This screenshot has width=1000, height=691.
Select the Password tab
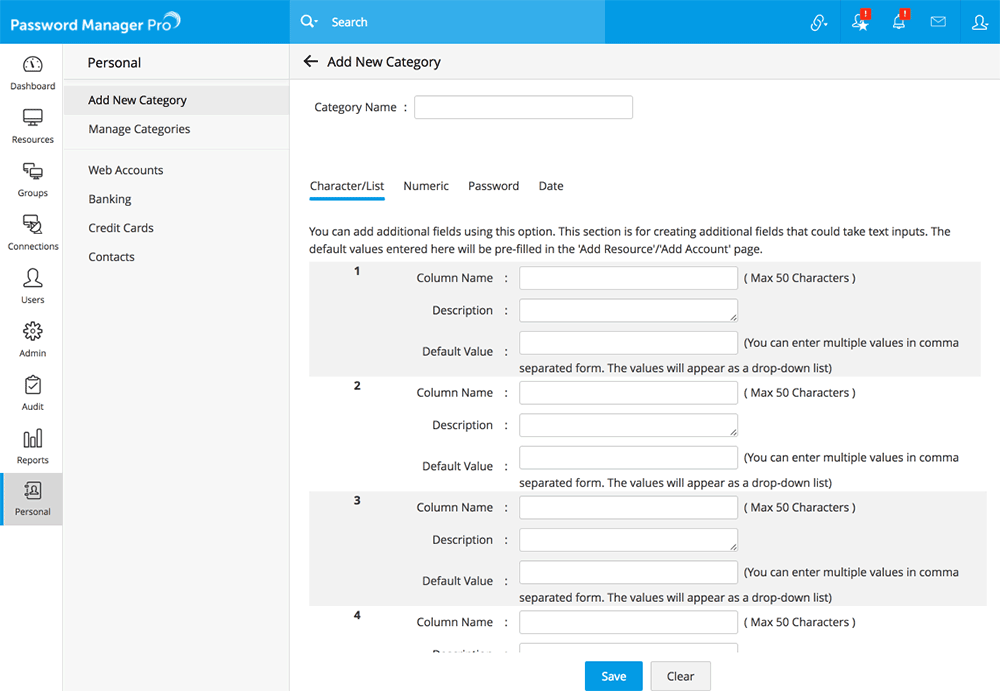493,186
